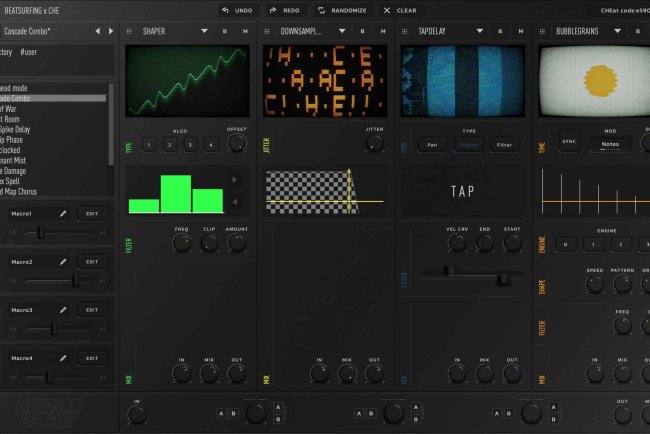Click the pencil icon for Macro1
The image size is (650, 434).
pyautogui.click(x=62, y=214)
